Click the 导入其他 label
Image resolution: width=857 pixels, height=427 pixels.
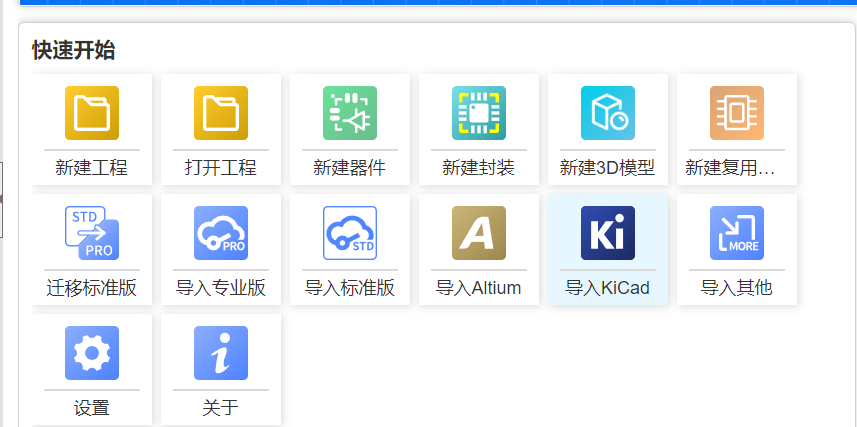click(x=737, y=288)
